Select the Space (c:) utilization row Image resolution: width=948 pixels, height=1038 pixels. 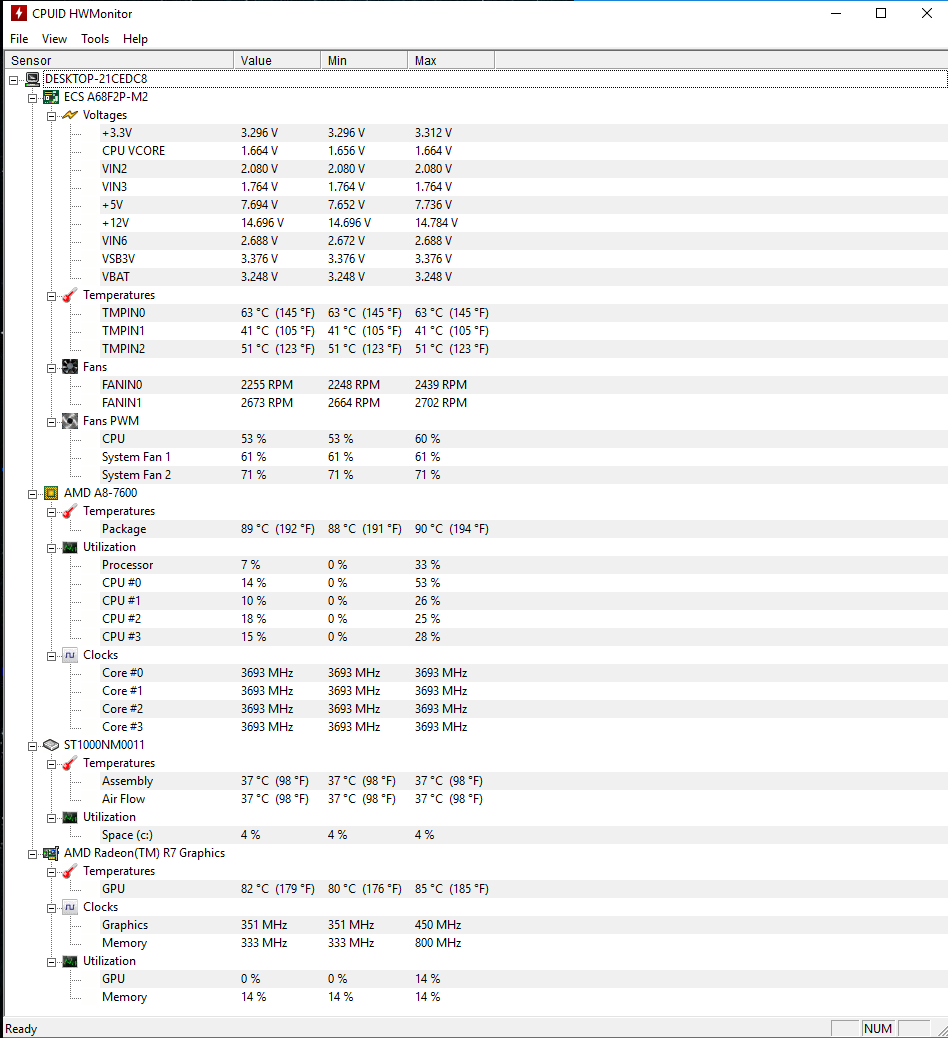524,835
